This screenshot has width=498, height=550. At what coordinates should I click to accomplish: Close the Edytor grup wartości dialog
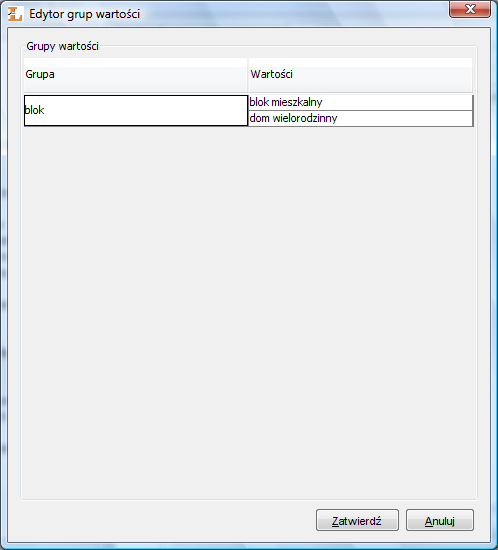[470, 9]
